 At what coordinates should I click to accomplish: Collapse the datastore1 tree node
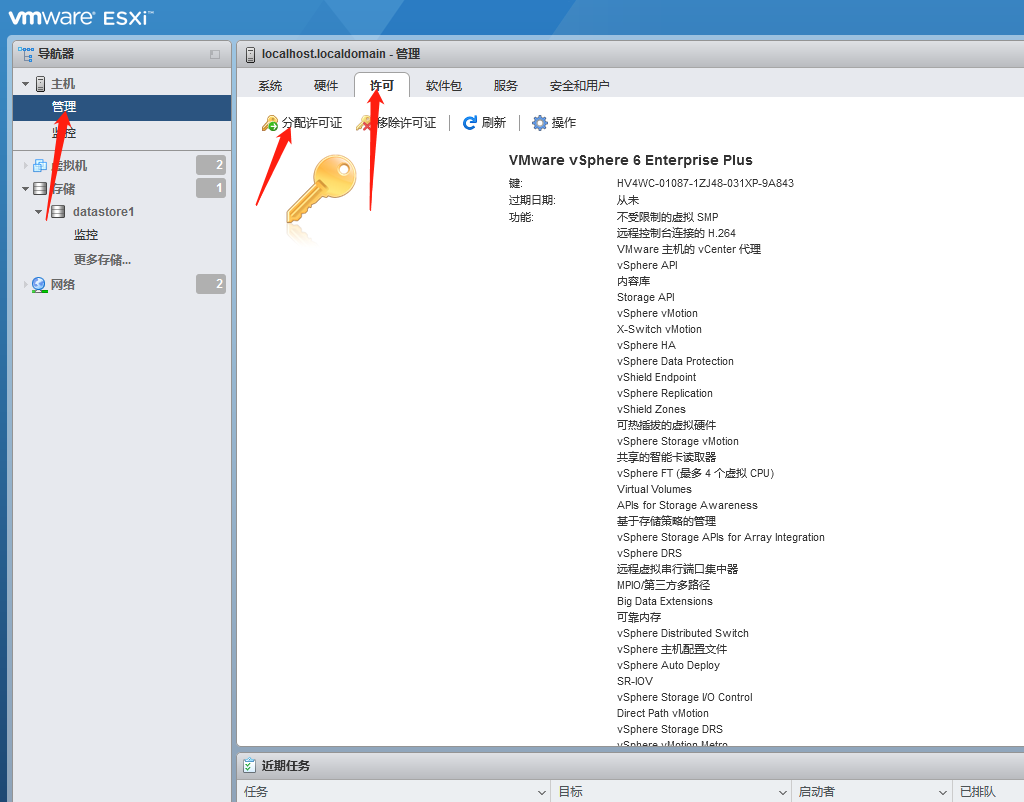click(39, 212)
